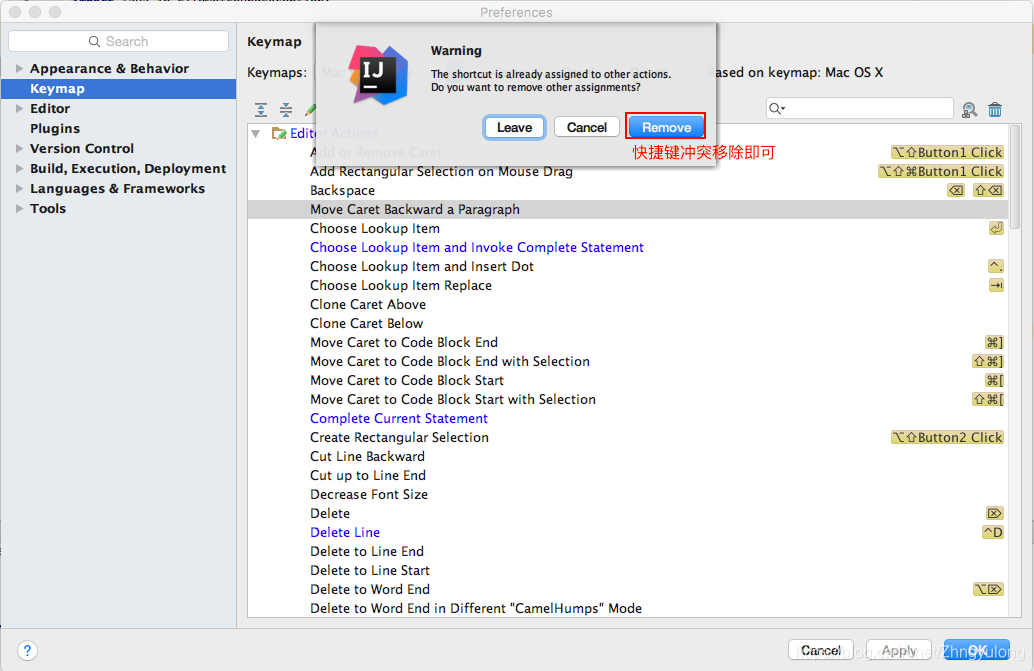Select Delete to Word End action
The width and height of the screenshot is (1034, 671).
(370, 590)
